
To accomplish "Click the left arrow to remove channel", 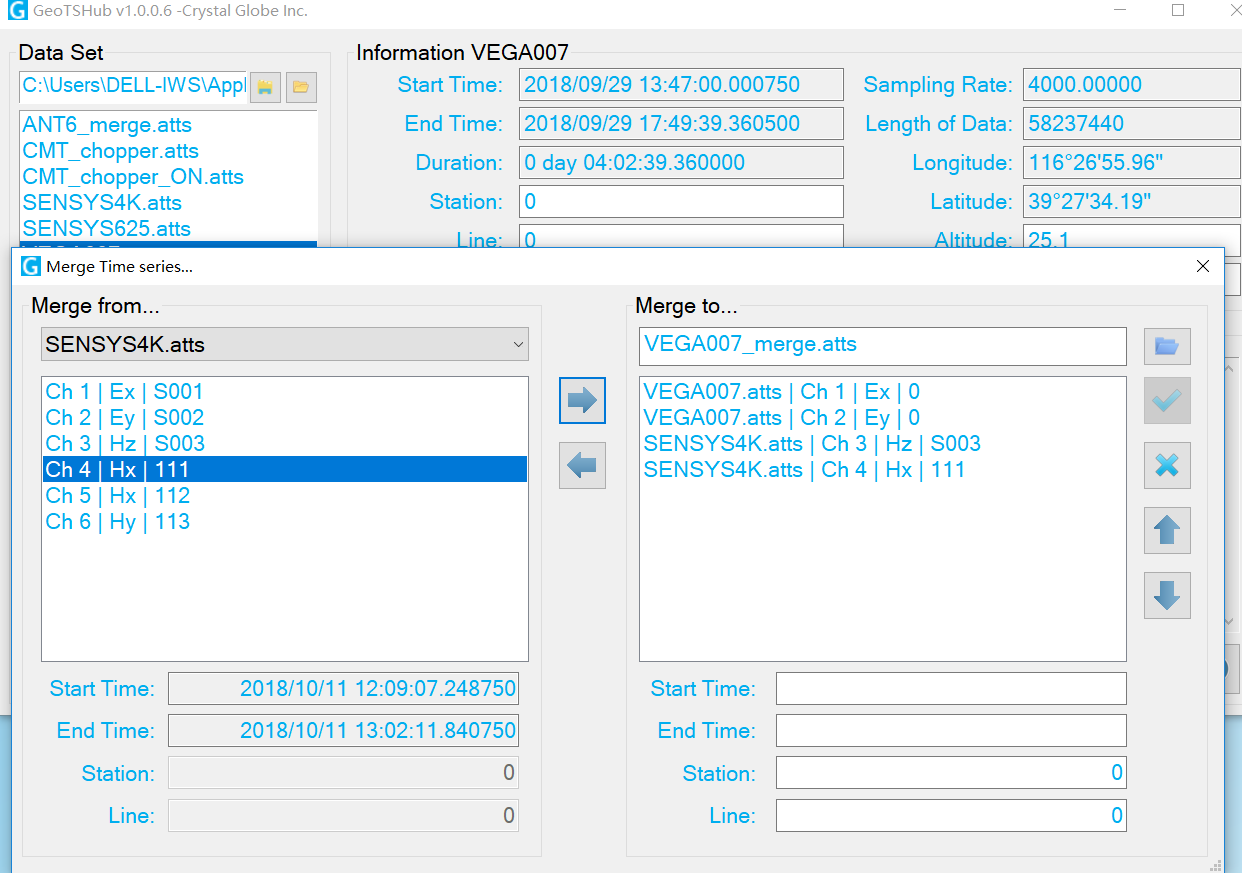I will click(582, 465).
